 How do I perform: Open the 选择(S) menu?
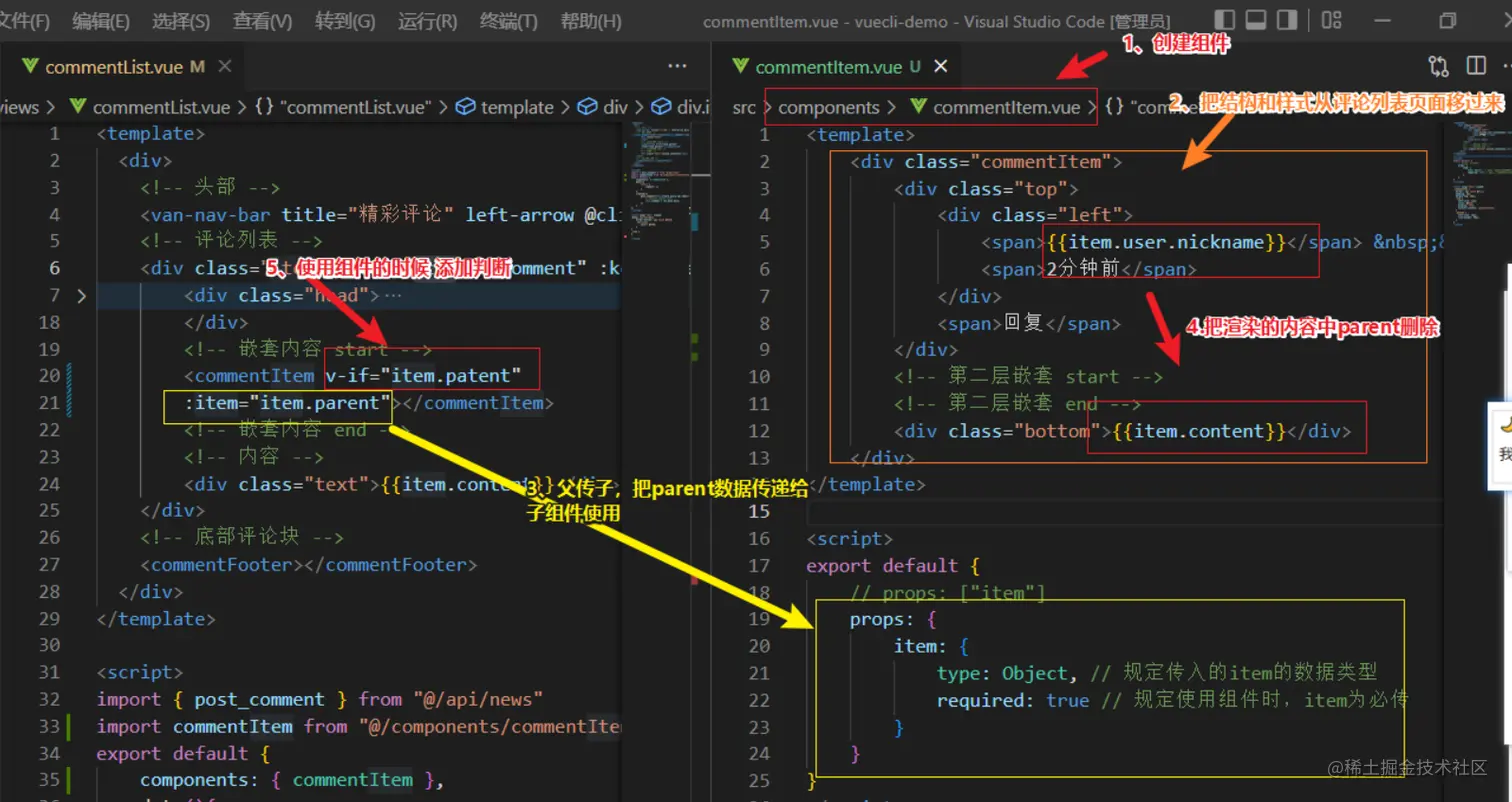pyautogui.click(x=181, y=21)
